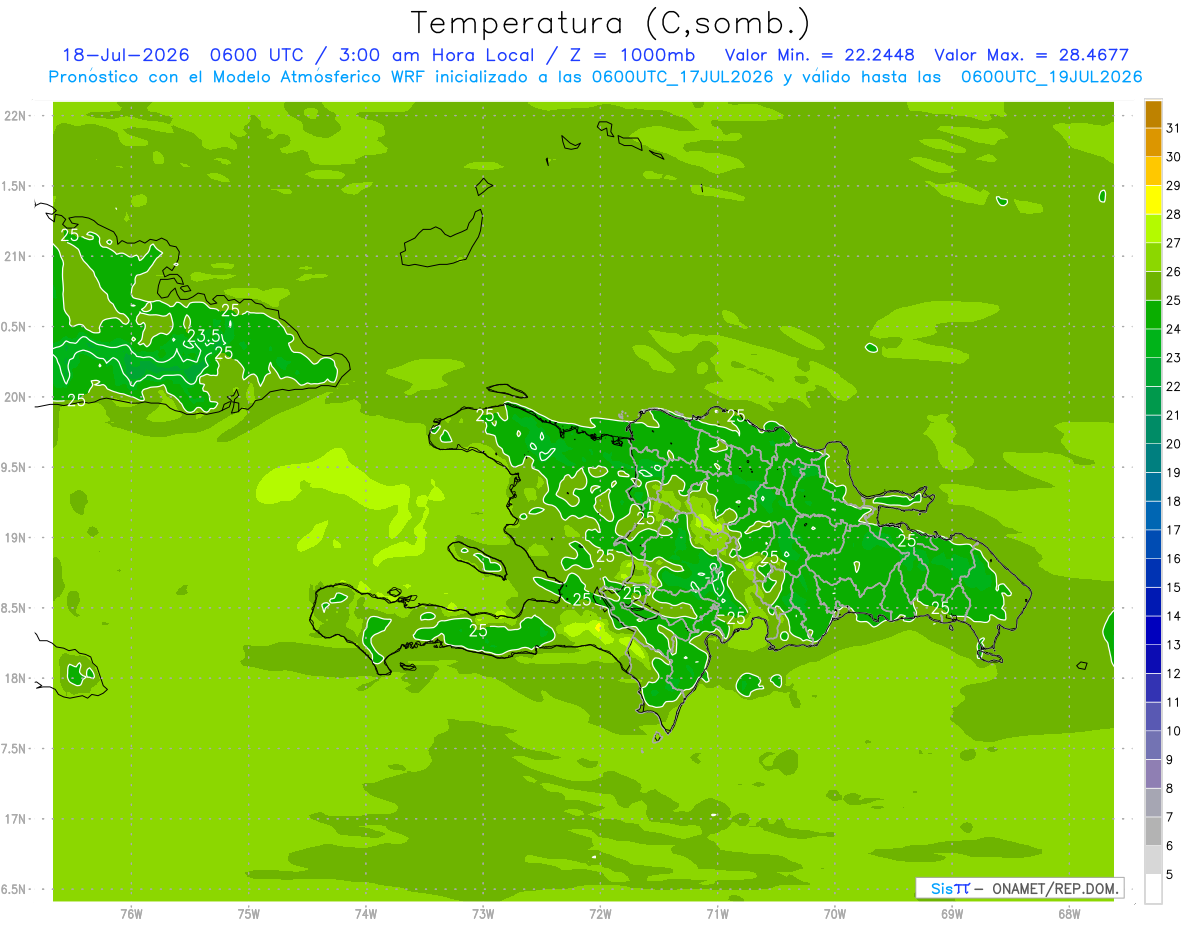This screenshot has width=1200, height=927.
Task: Pick the amber legend swatch between 29 and 30
Action: 1154,171
